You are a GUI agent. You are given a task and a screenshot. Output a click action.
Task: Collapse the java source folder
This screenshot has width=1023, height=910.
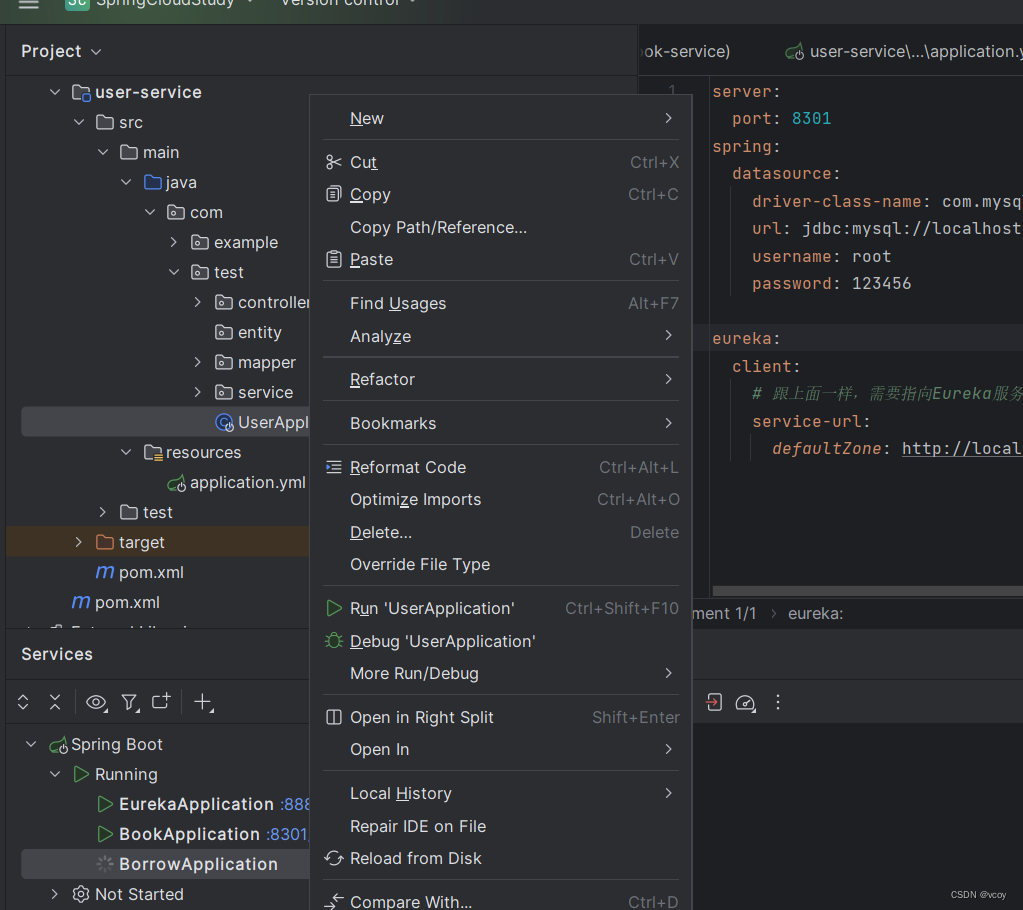127,182
